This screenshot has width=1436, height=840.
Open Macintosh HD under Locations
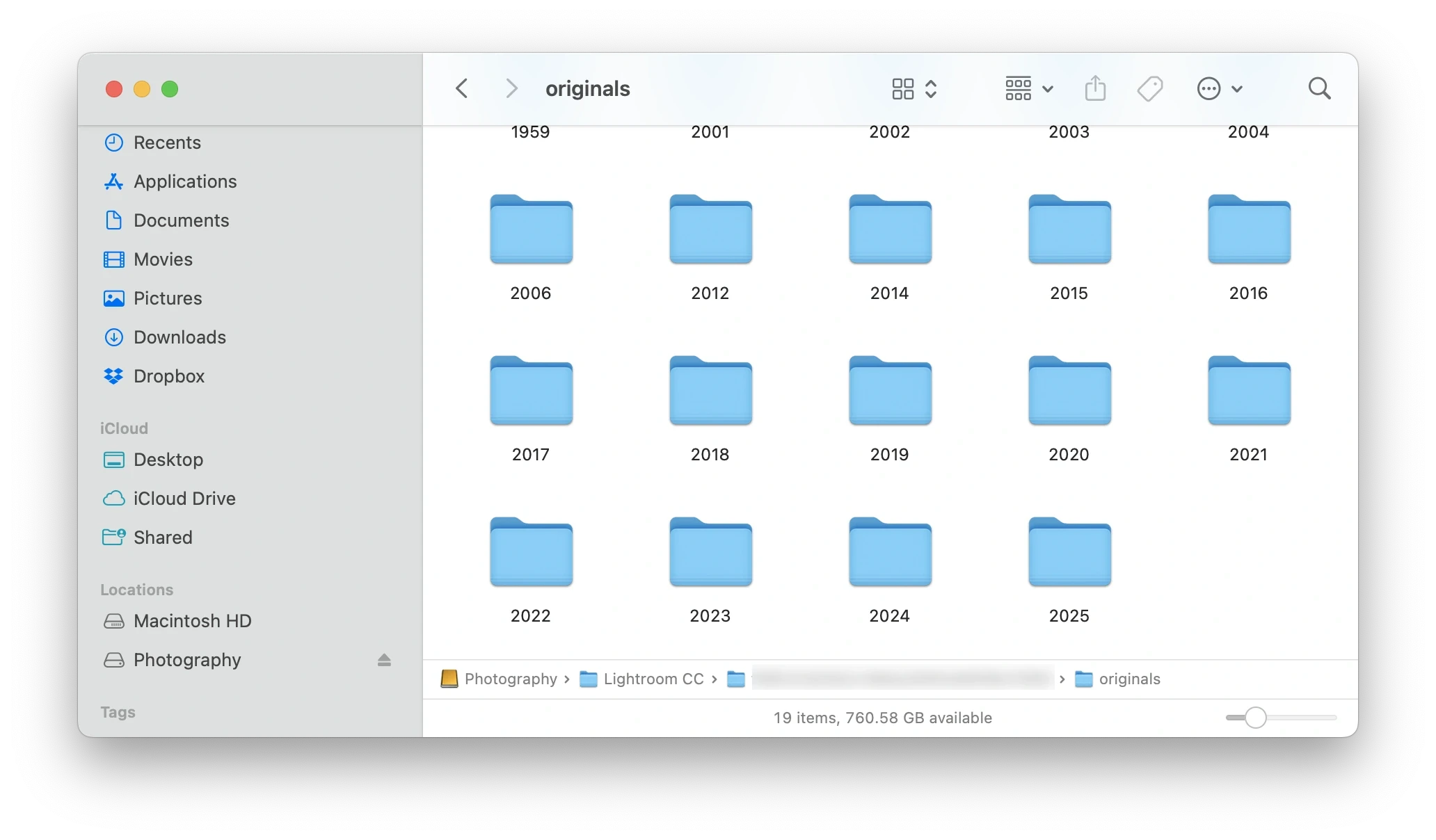click(x=193, y=621)
